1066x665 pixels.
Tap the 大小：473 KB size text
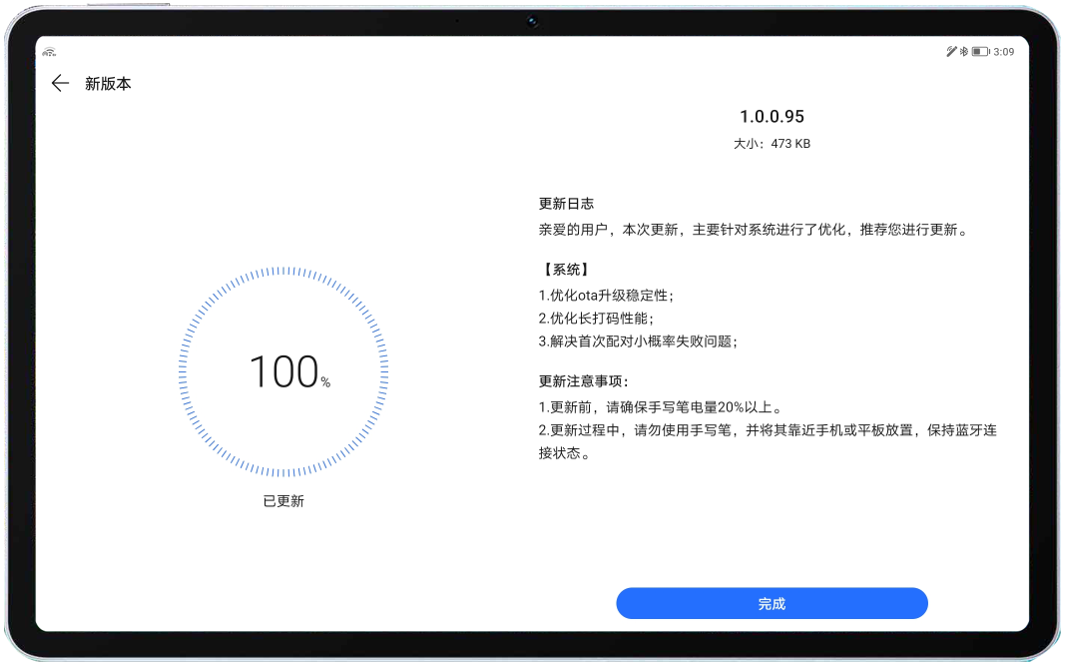coord(772,144)
